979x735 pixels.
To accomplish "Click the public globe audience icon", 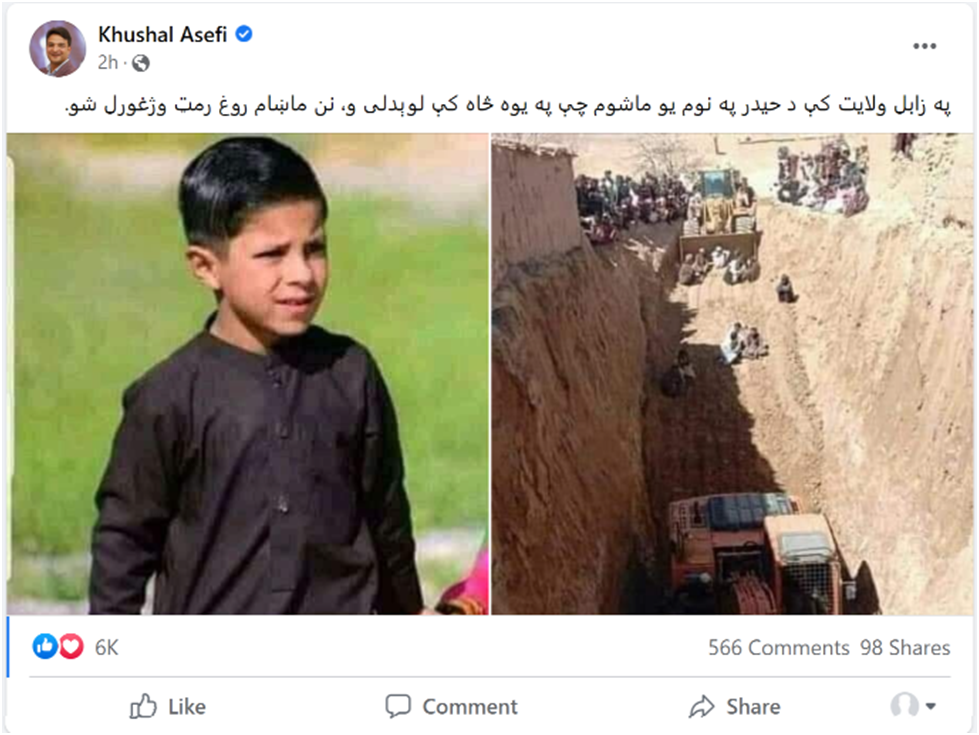I will (141, 63).
